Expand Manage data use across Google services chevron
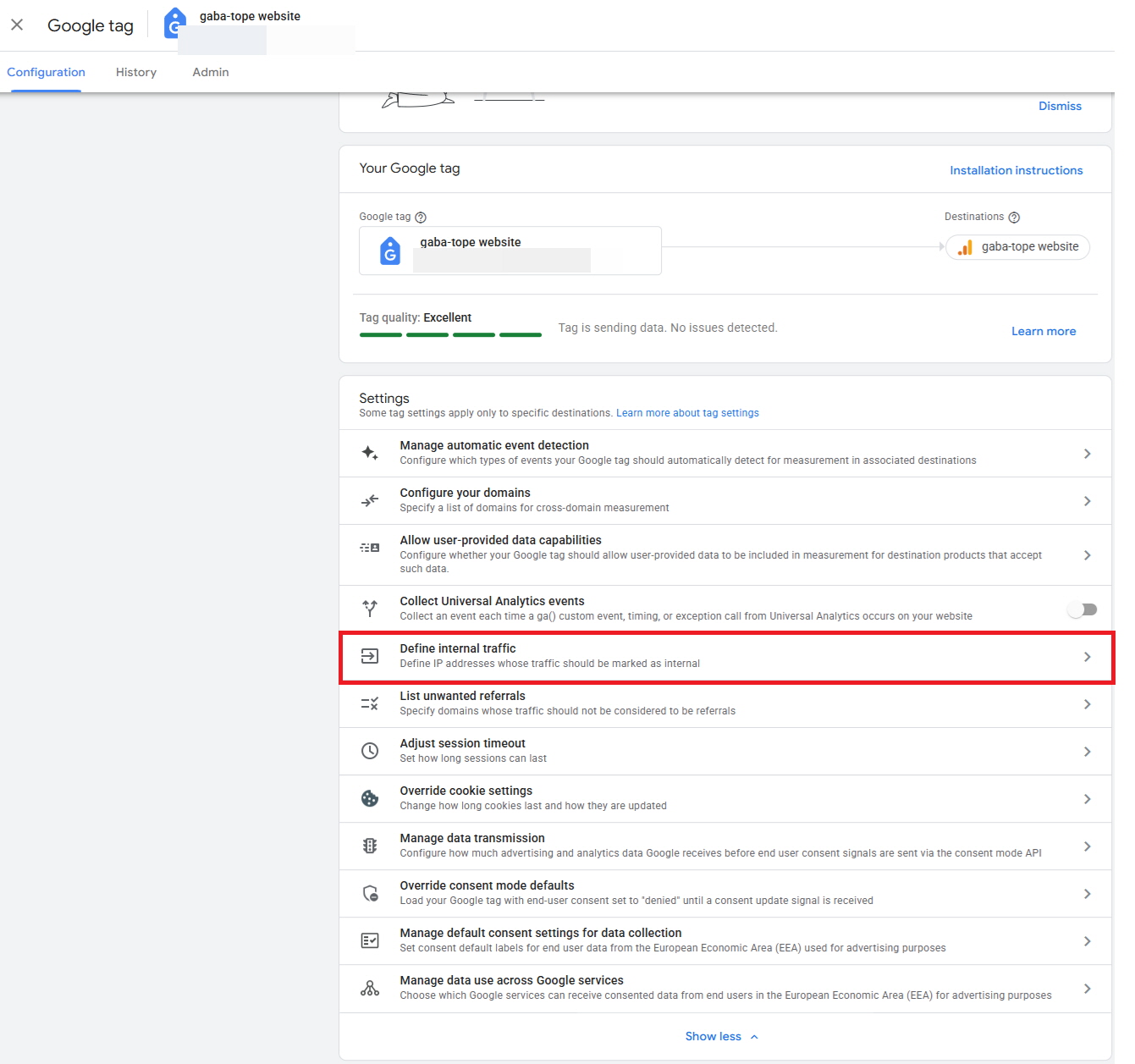 pyautogui.click(x=1087, y=989)
